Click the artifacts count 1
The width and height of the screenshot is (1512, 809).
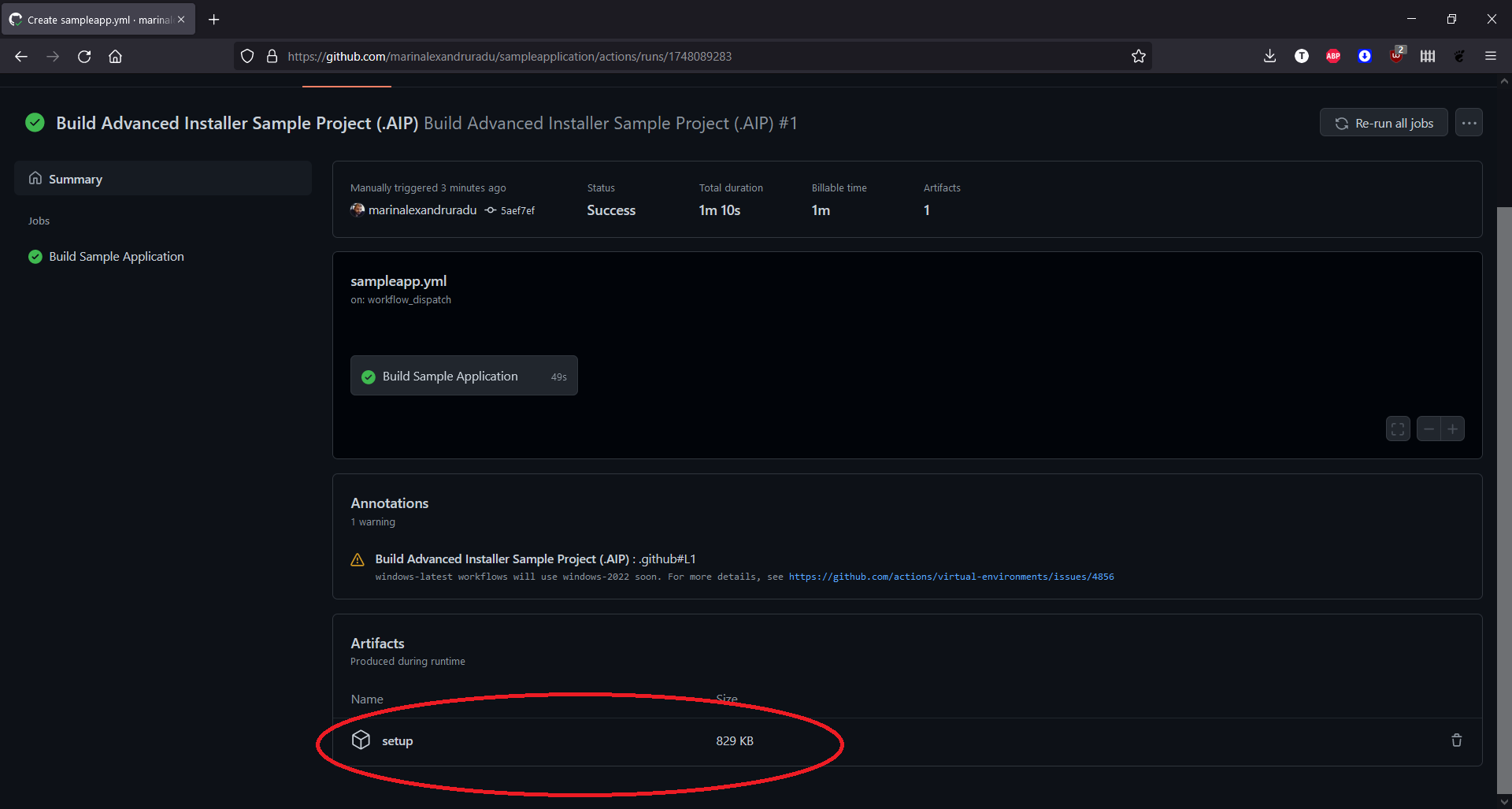click(x=927, y=210)
